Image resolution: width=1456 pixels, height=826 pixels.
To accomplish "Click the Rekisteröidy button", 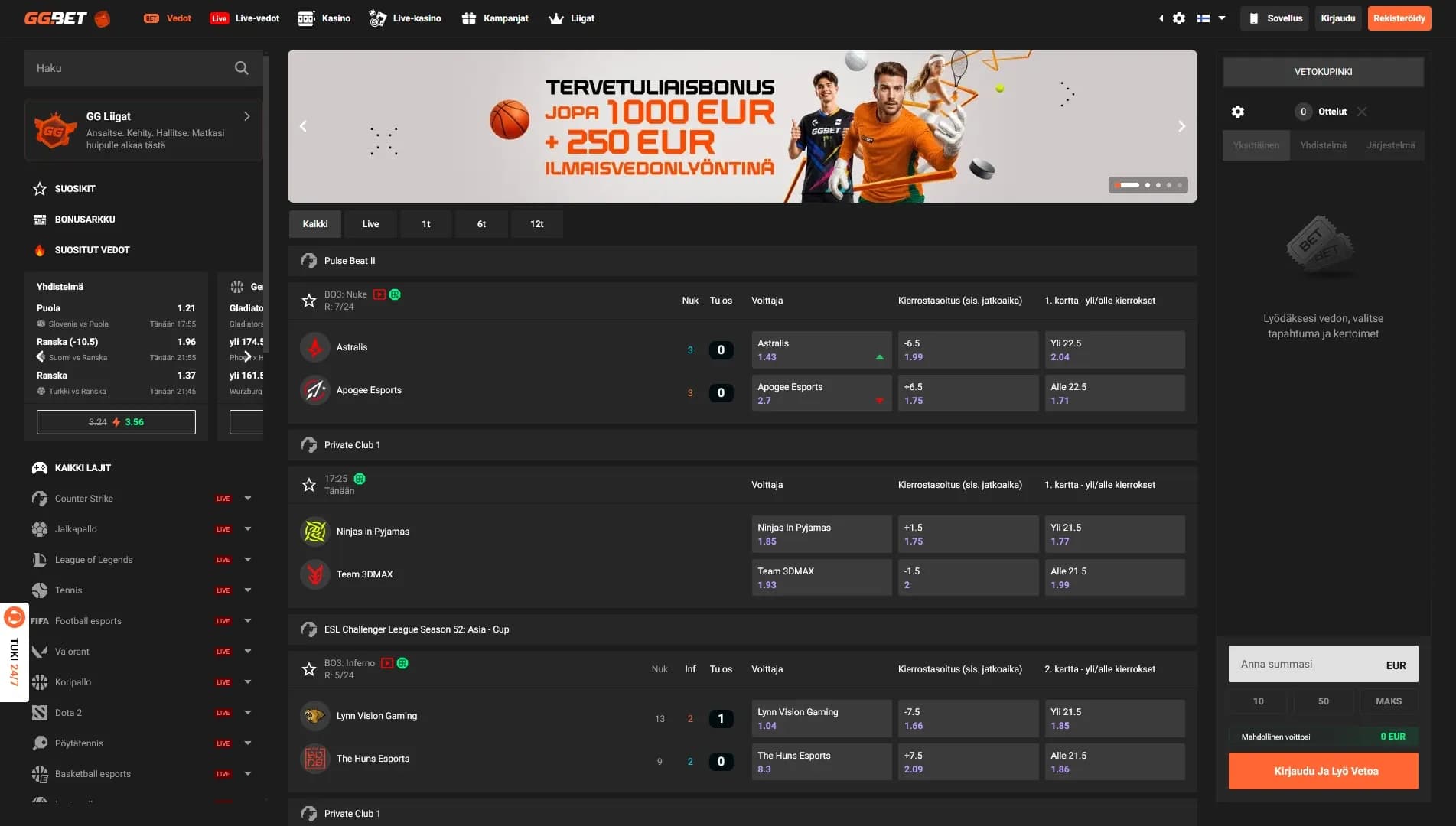I will point(1399,18).
